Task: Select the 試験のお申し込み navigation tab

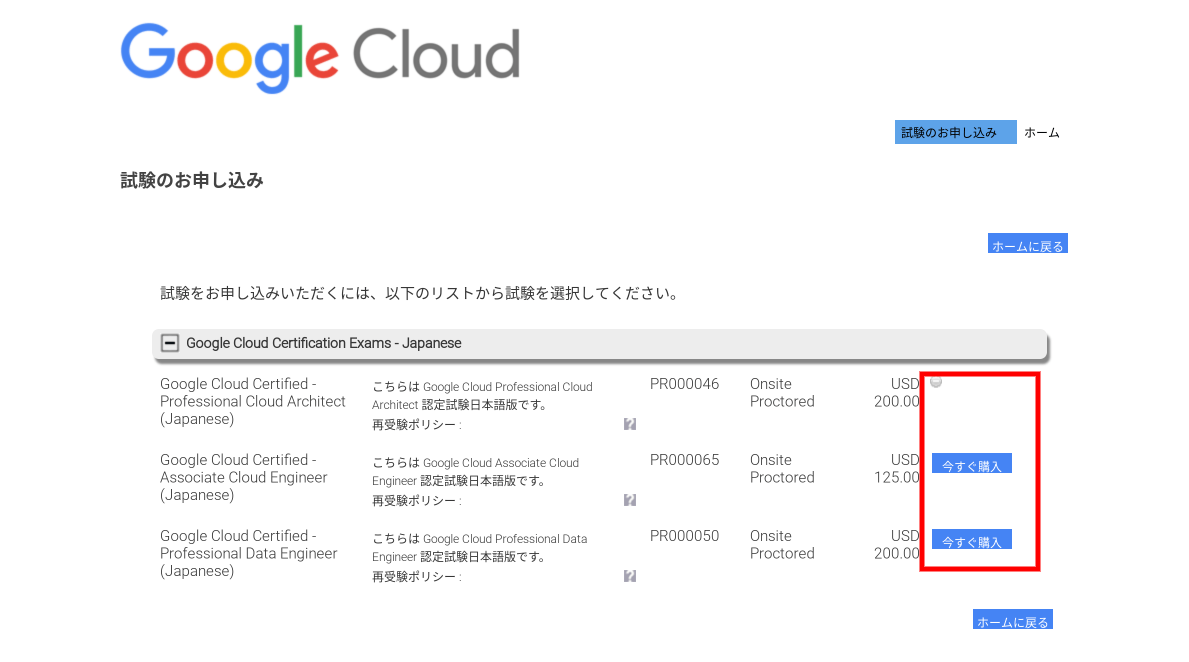Action: (955, 132)
